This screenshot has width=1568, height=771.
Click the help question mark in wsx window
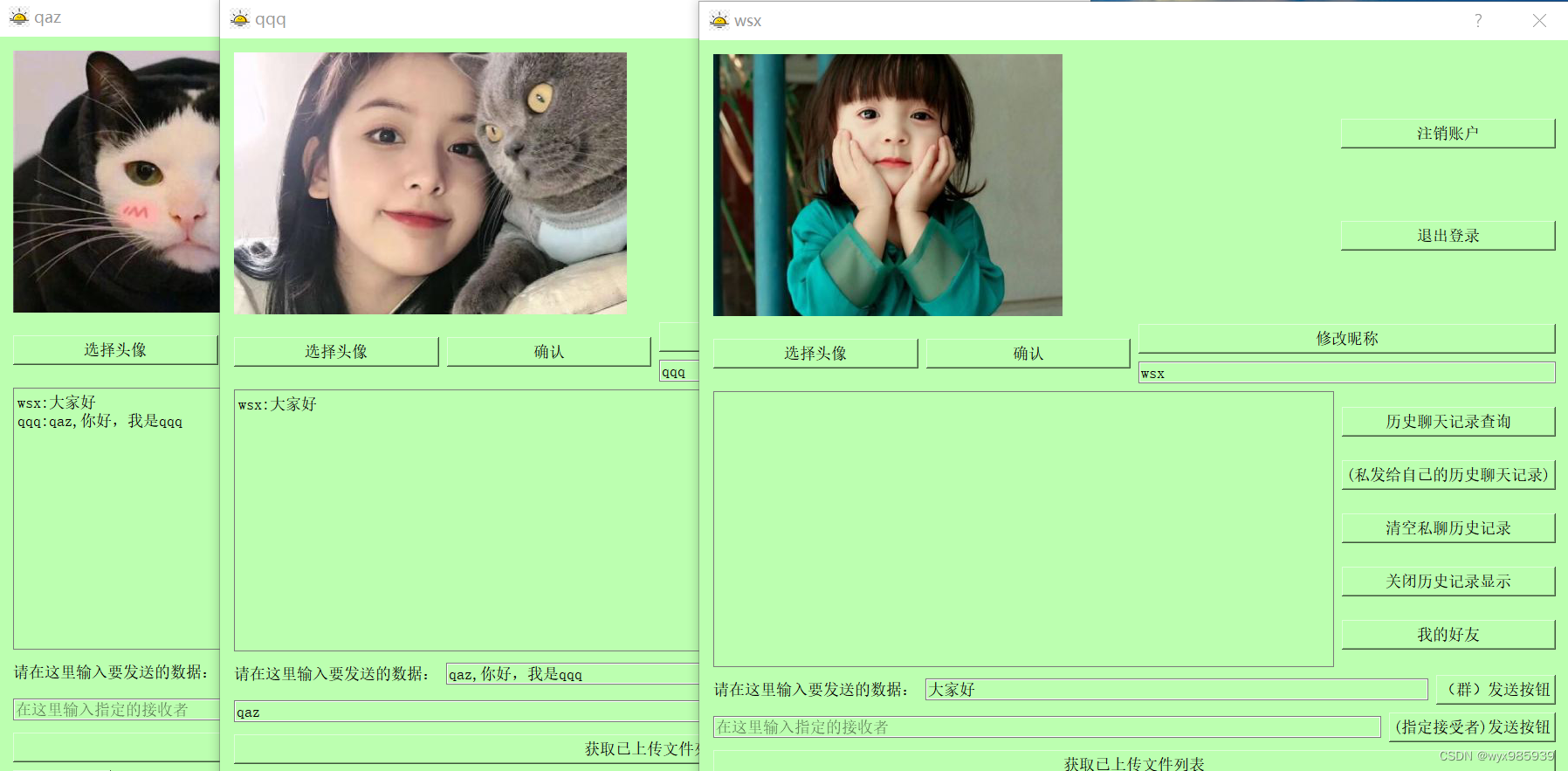coord(1478,20)
